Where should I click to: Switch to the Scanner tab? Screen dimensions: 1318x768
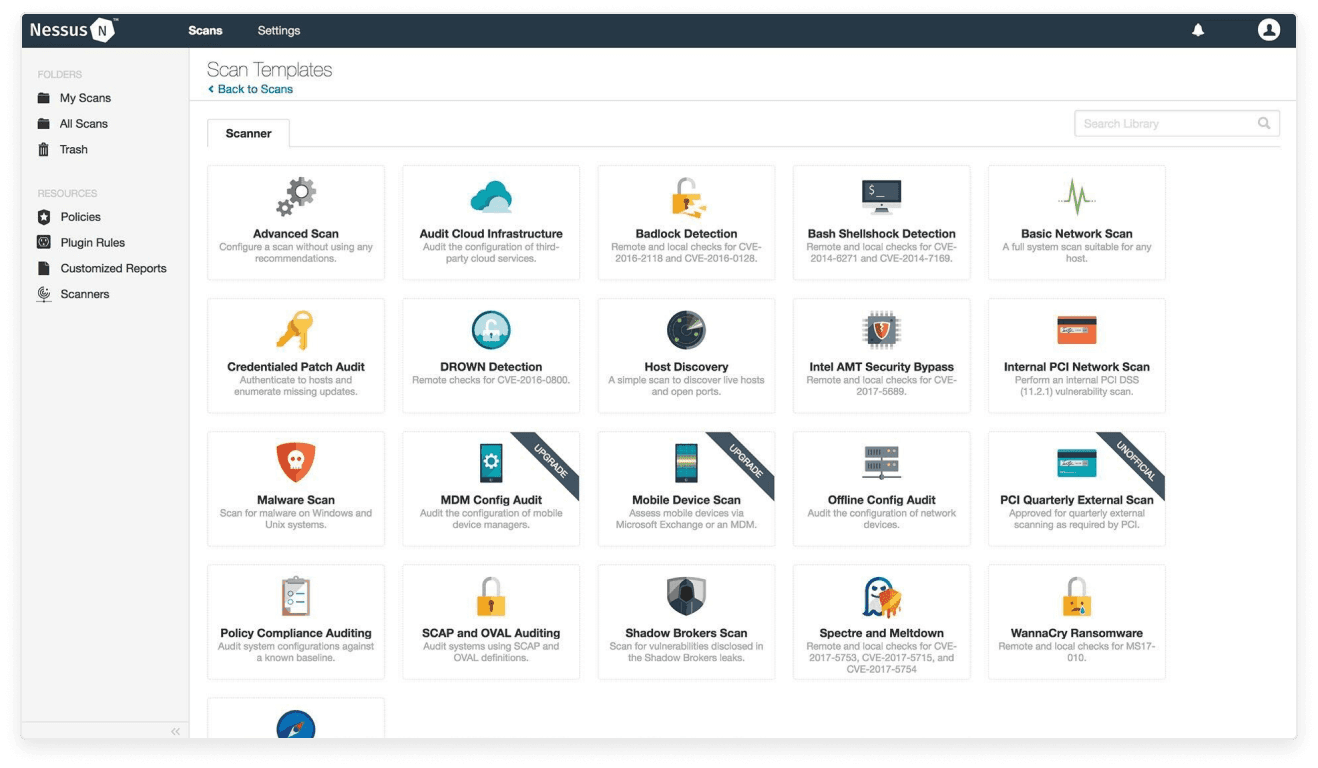[248, 133]
